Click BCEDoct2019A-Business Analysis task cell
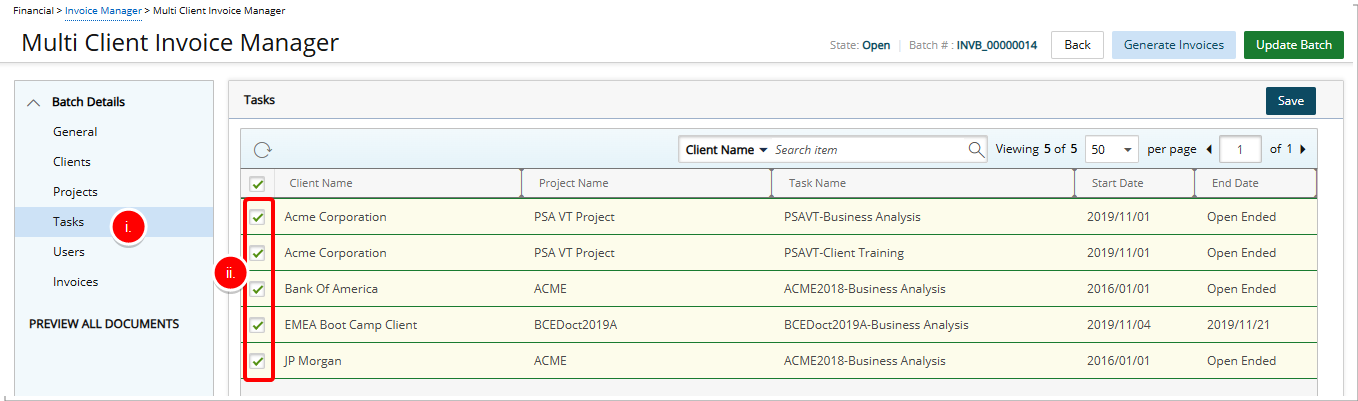Image resolution: width=1358 pixels, height=401 pixels. (x=876, y=325)
